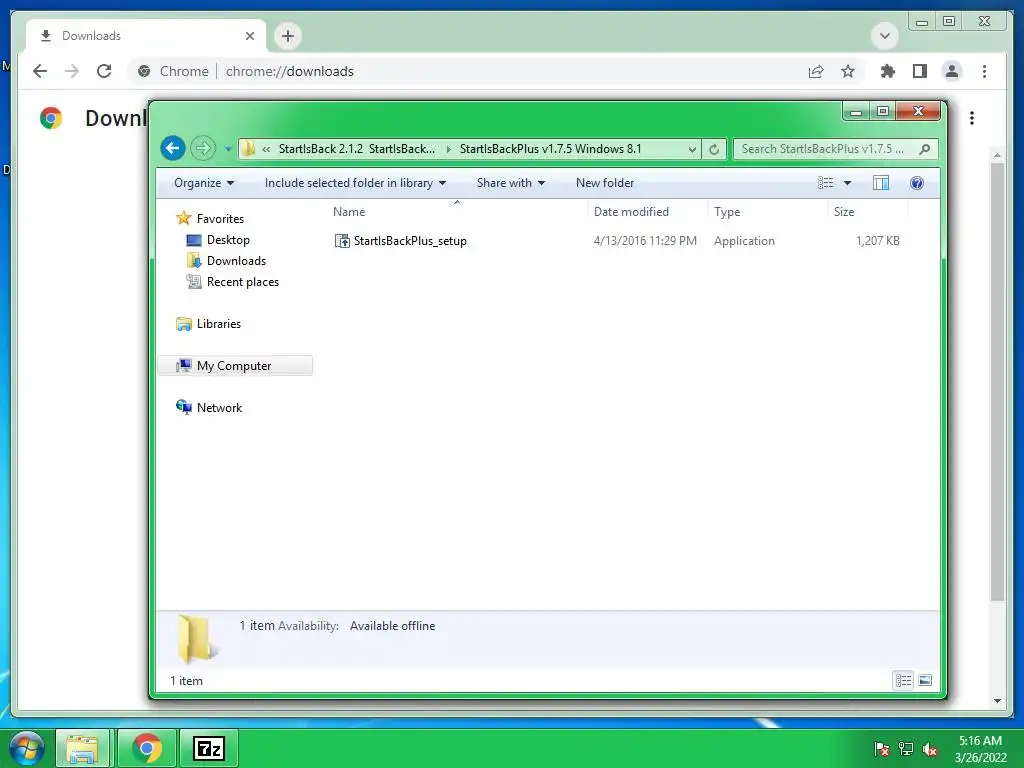Viewport: 1024px width, 768px height.
Task: Open 7-Zip from the taskbar
Action: [x=208, y=748]
